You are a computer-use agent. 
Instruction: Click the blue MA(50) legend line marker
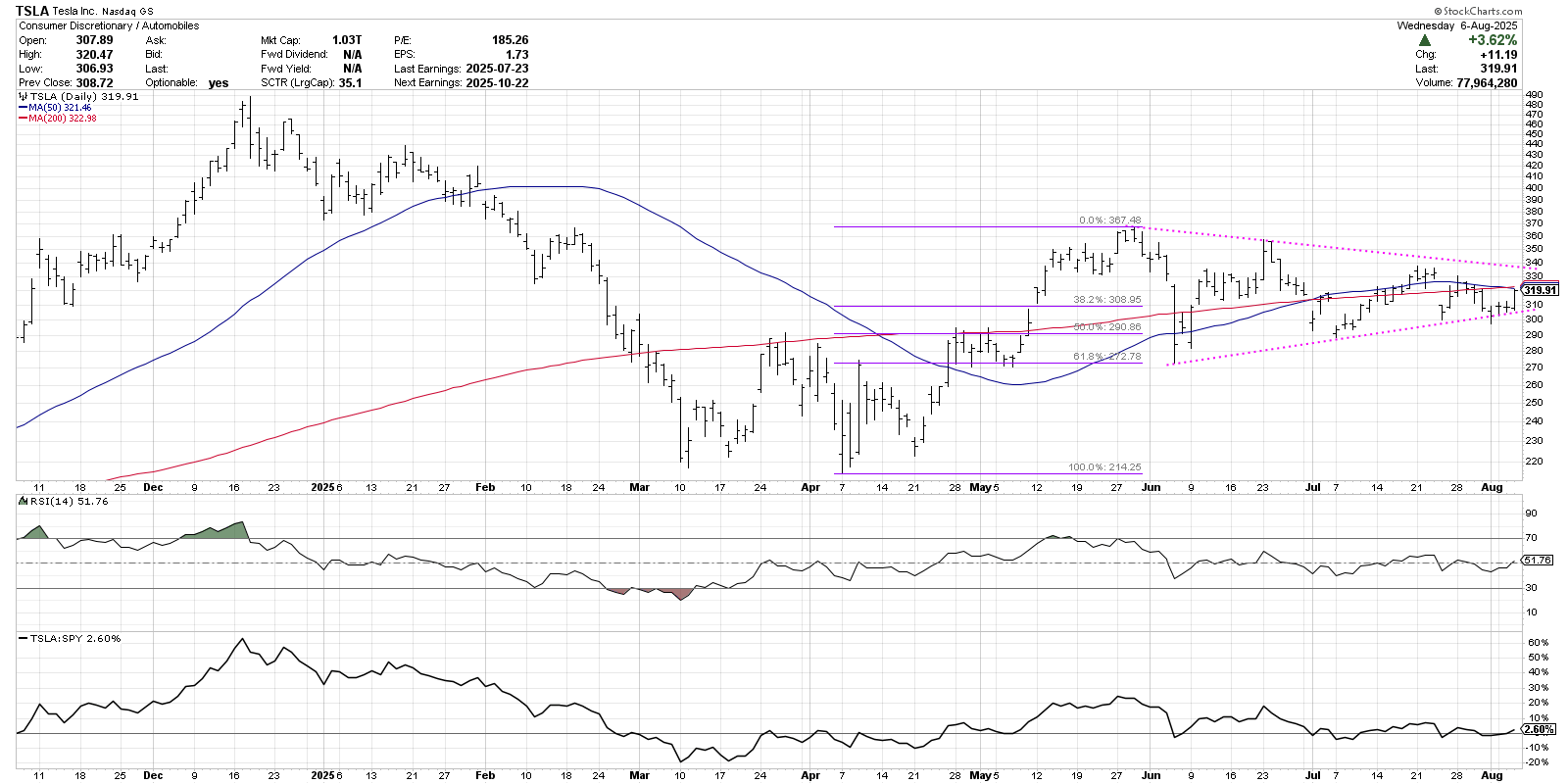[23, 108]
